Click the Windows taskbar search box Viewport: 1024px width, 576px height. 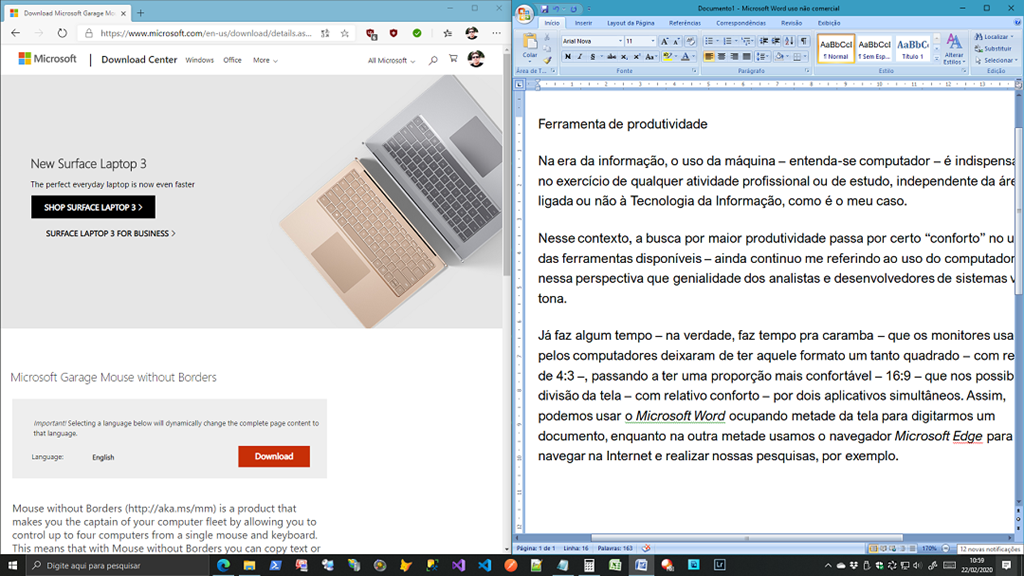[115, 565]
